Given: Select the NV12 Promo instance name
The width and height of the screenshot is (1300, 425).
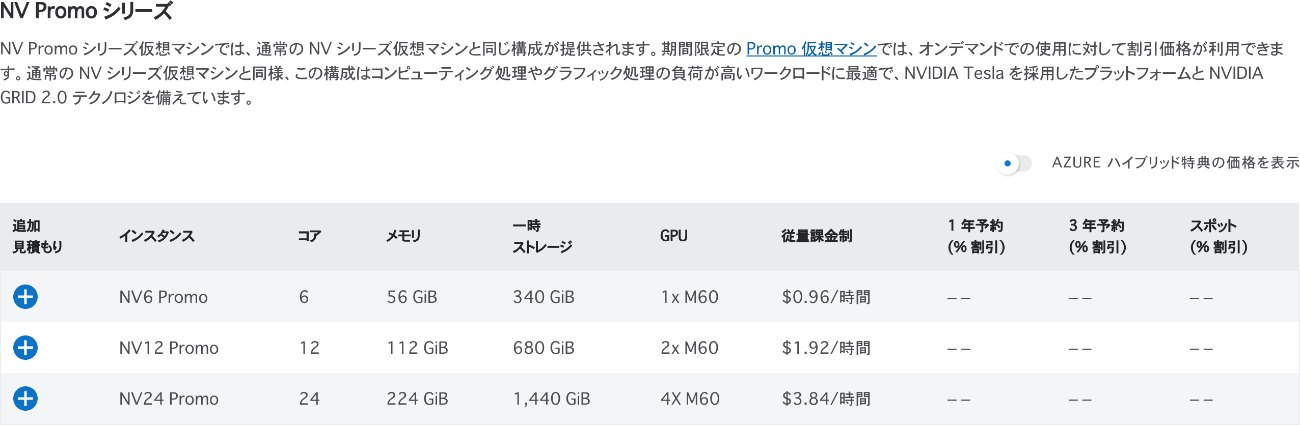Looking at the screenshot, I should coord(168,348).
